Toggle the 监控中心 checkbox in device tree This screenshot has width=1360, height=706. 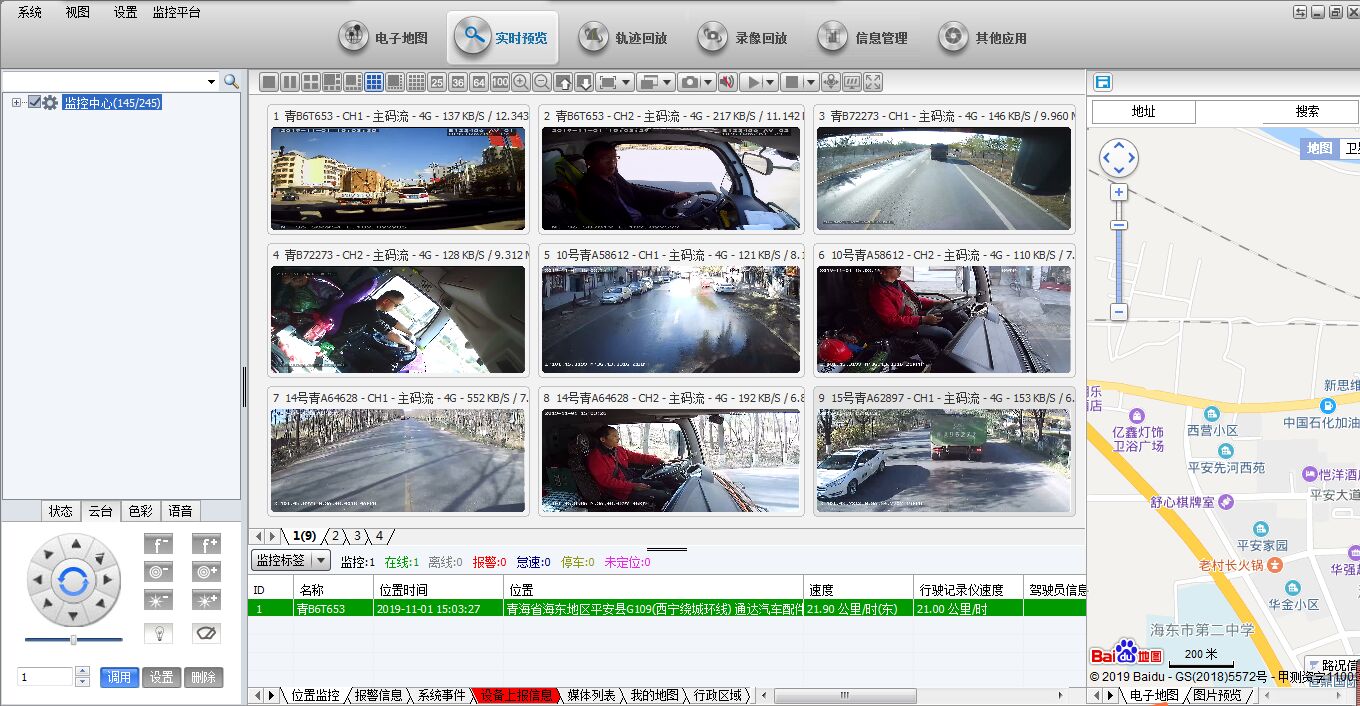click(33, 101)
